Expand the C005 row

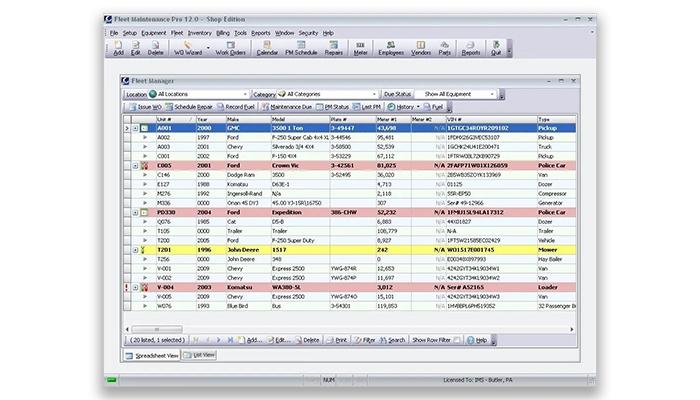click(x=135, y=166)
